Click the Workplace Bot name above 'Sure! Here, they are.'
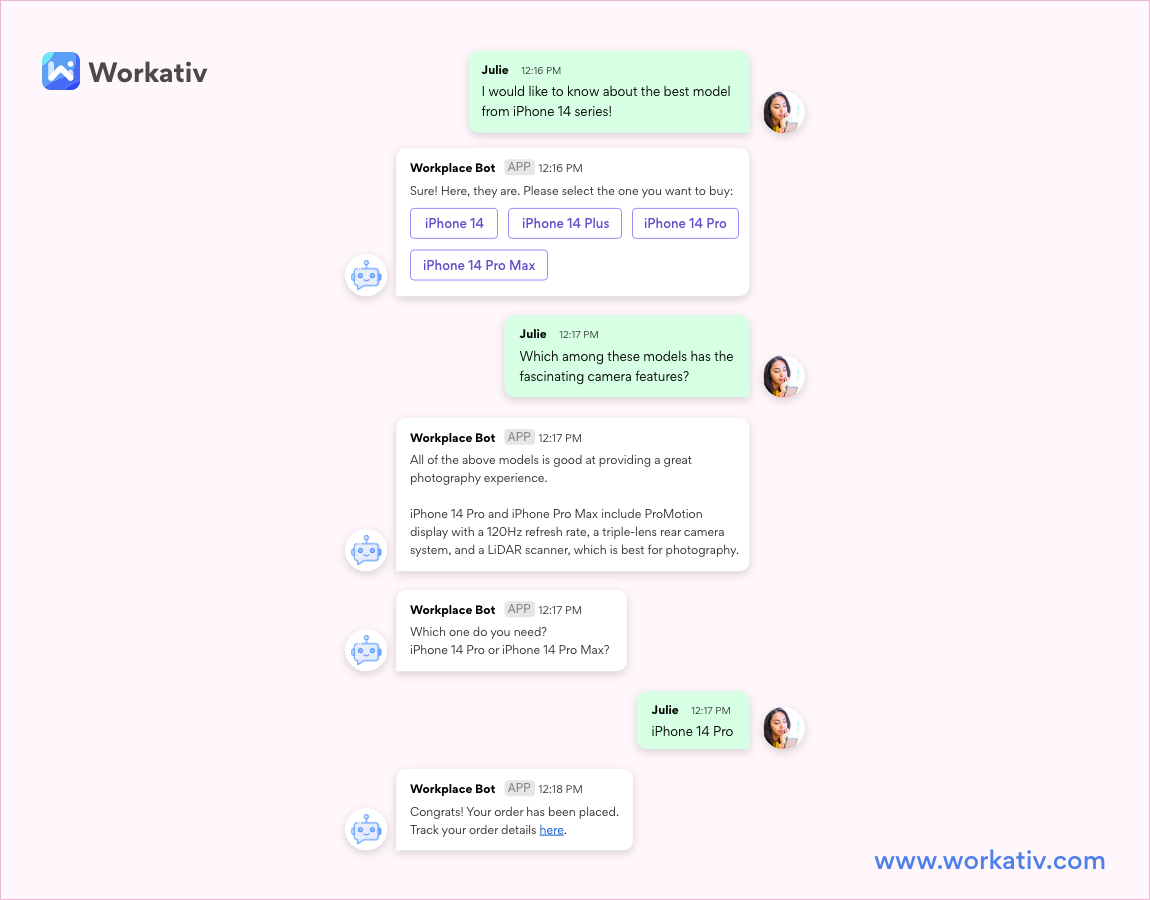Image resolution: width=1150 pixels, height=900 pixels. coord(453,168)
